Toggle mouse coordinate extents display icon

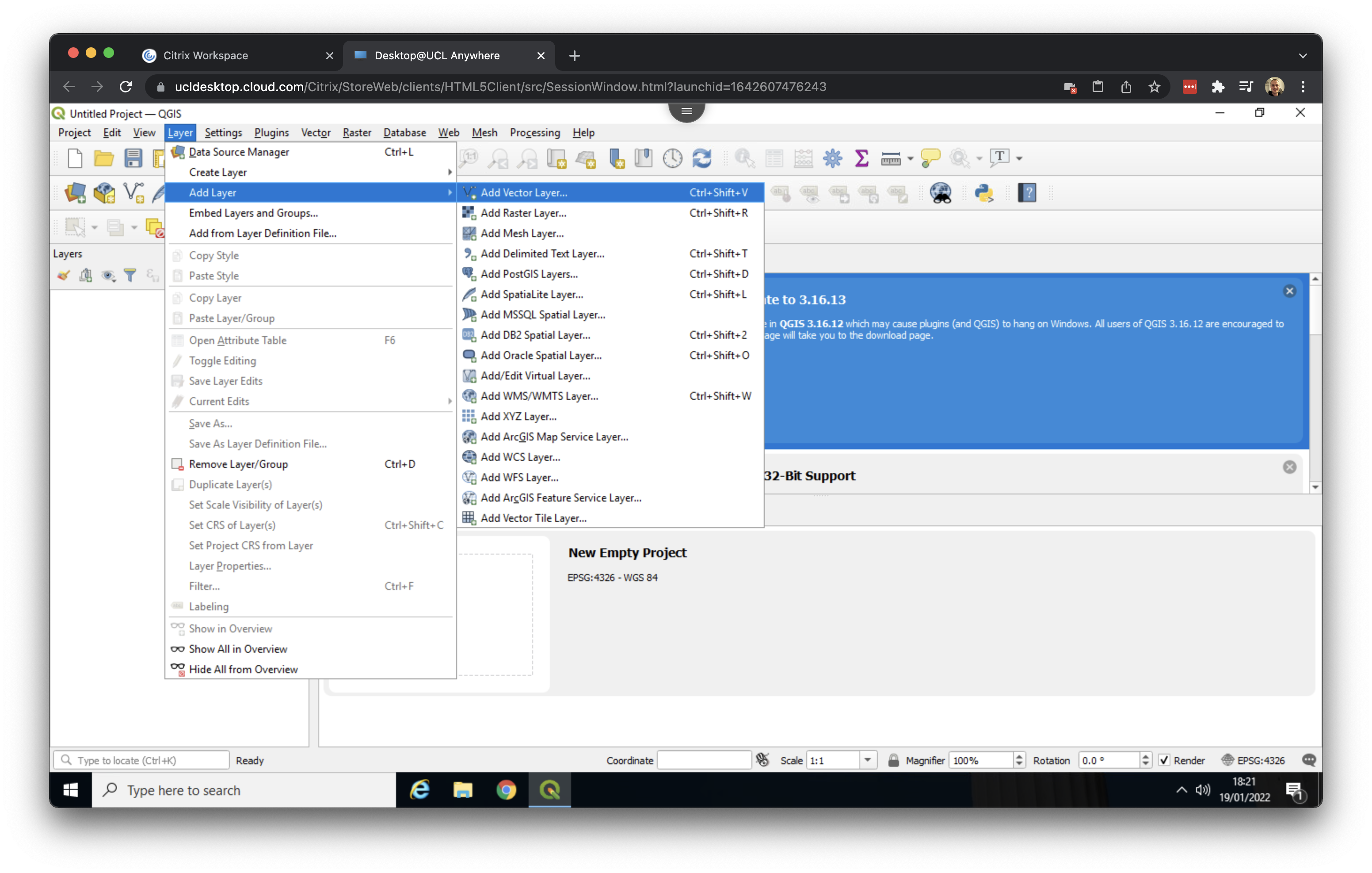[763, 760]
